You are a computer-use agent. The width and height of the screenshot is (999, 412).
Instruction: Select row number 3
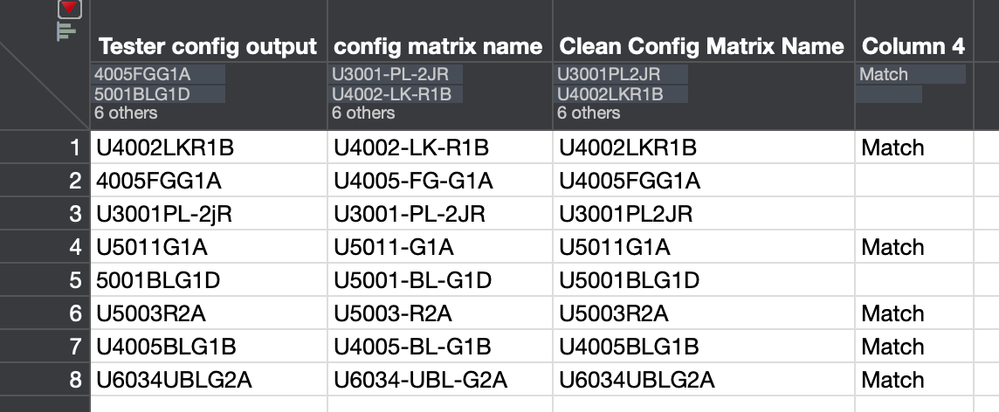pyautogui.click(x=73, y=214)
